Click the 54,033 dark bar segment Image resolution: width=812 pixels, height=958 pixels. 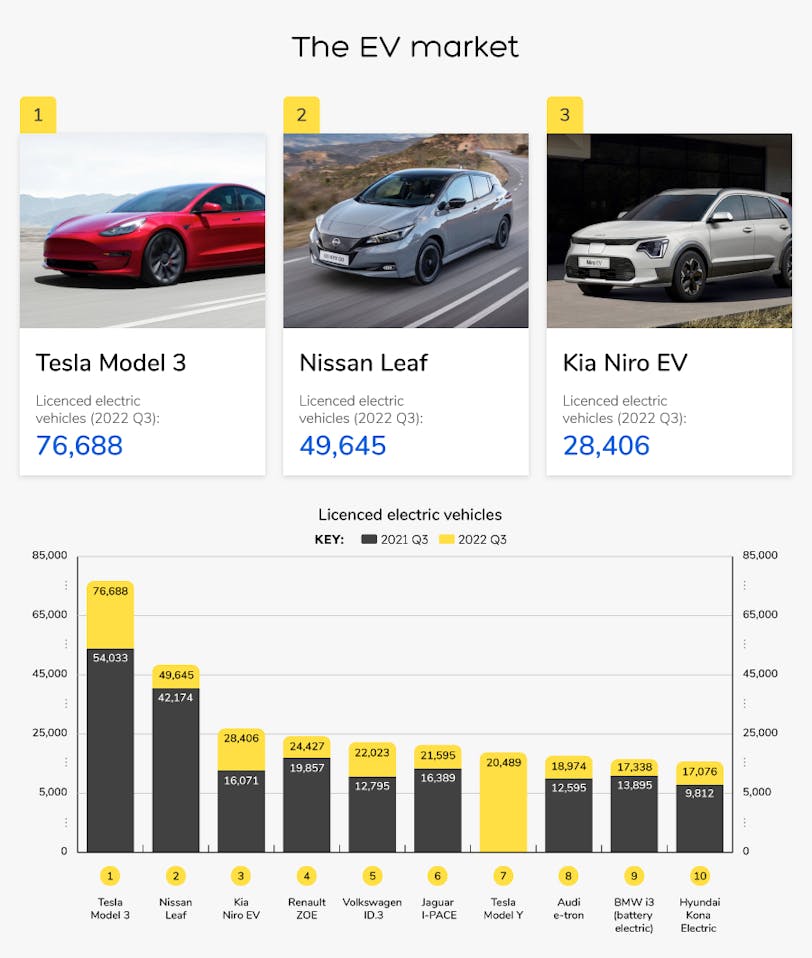click(110, 750)
